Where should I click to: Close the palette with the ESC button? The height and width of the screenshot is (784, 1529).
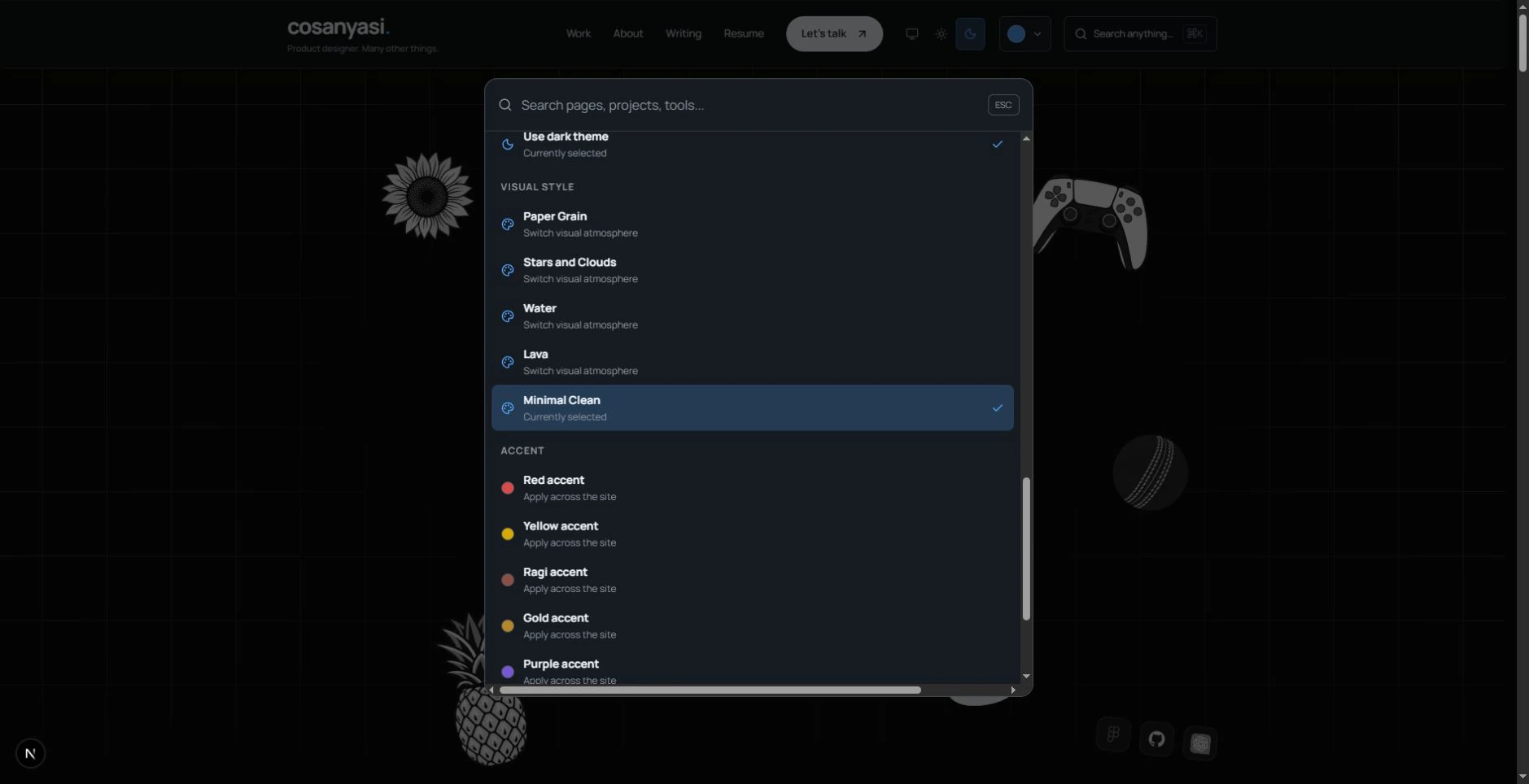click(x=1003, y=105)
